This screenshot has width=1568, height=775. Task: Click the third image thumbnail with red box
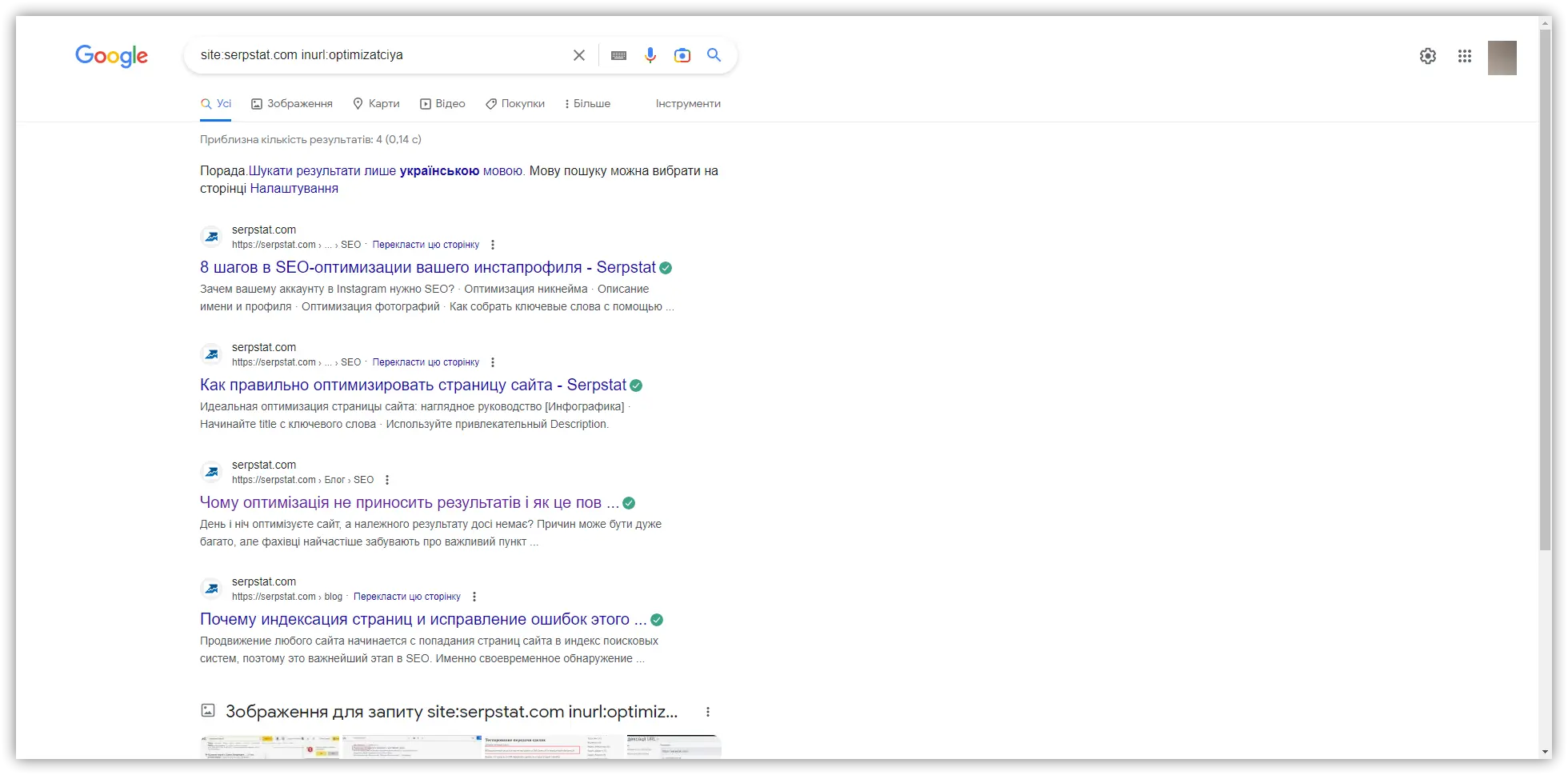tap(552, 747)
